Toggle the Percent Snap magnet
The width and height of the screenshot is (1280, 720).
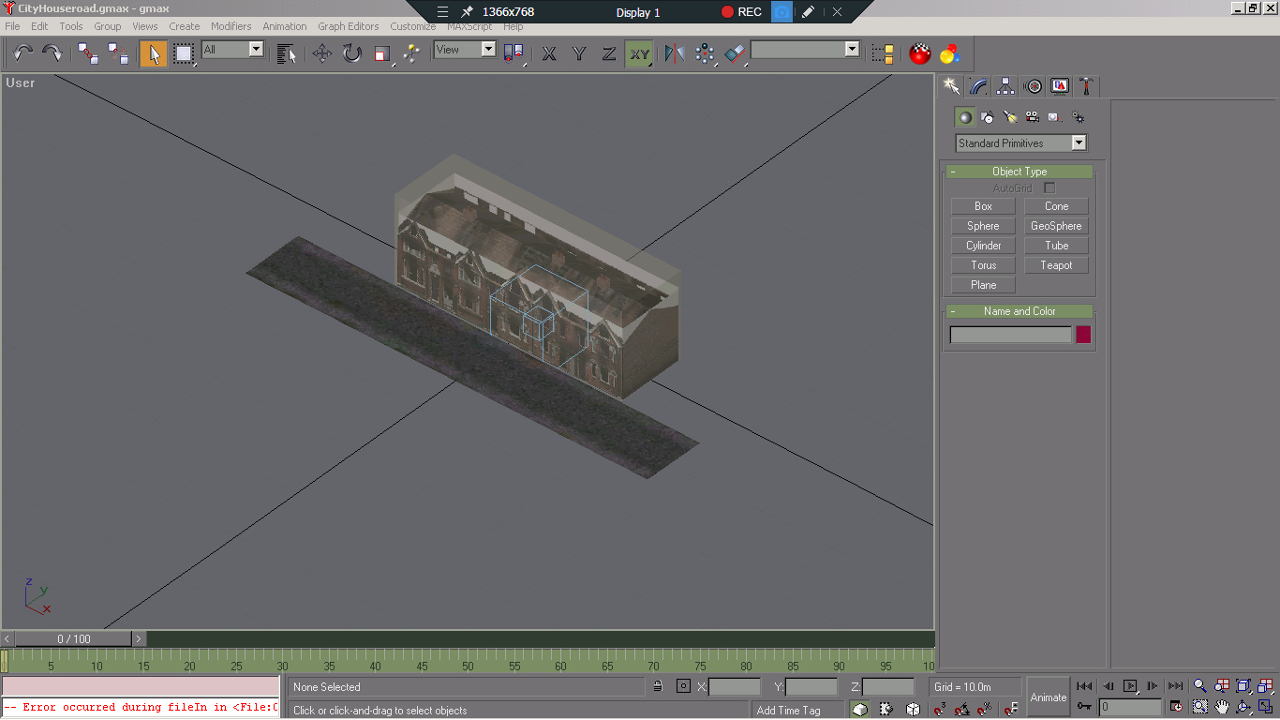tap(985, 709)
